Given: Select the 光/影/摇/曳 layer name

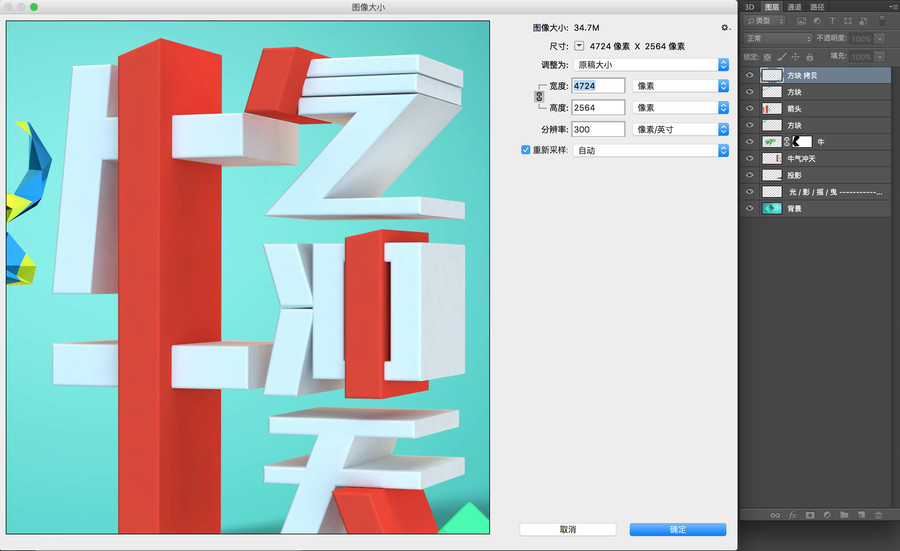Looking at the screenshot, I should [x=835, y=192].
